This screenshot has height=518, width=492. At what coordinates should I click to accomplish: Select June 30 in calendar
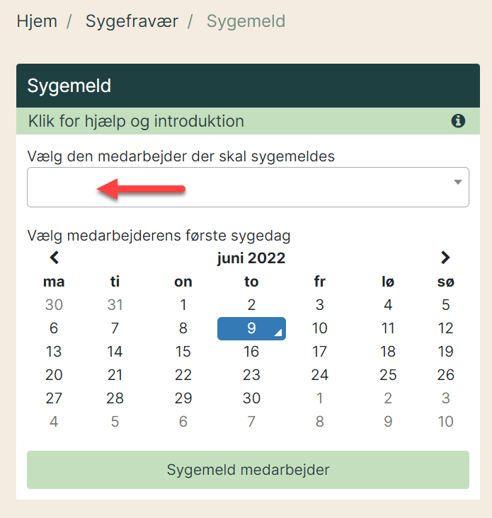[251, 399]
